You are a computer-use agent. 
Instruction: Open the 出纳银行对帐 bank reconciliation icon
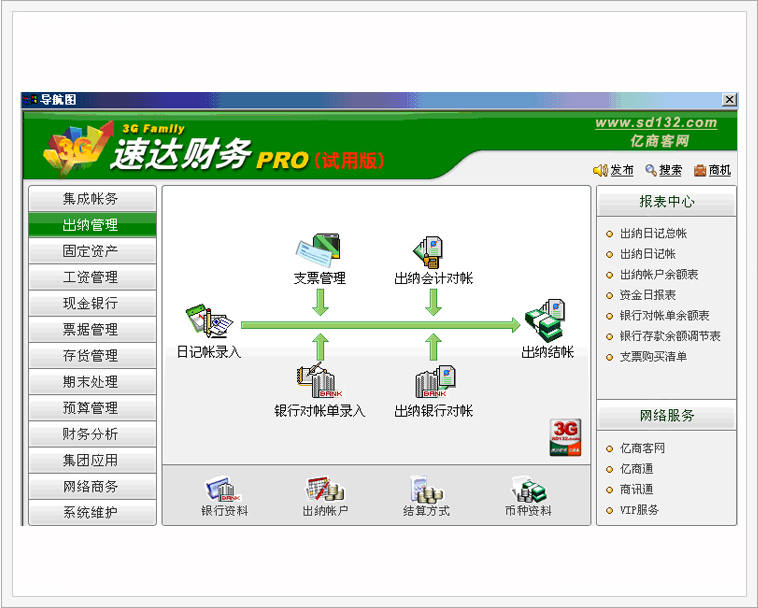(435, 381)
